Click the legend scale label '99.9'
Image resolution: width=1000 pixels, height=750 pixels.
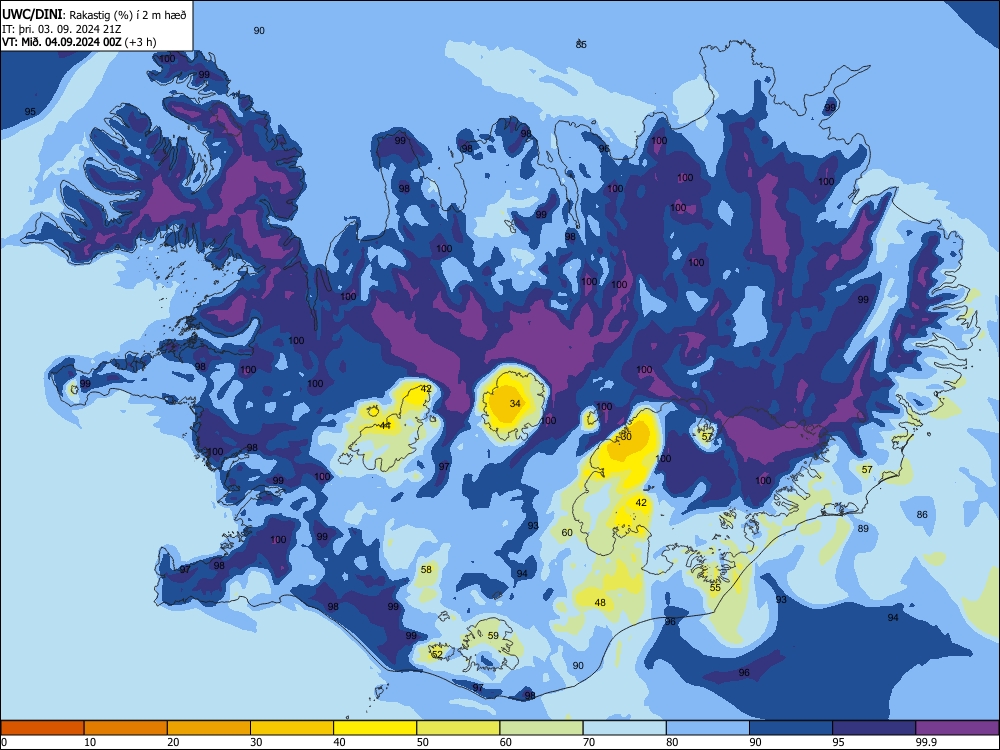[x=926, y=742]
